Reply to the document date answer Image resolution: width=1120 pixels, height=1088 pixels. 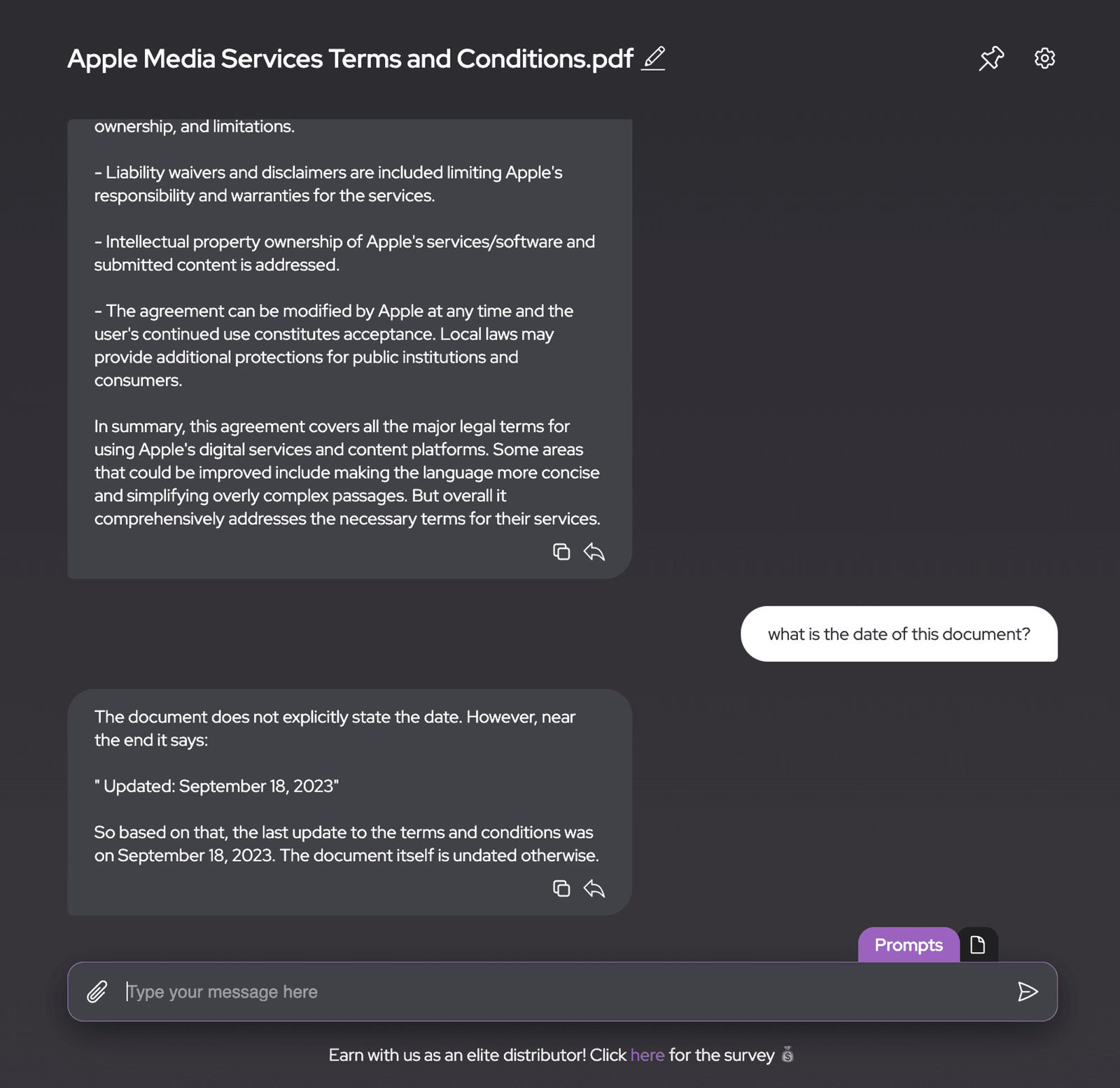[594, 888]
